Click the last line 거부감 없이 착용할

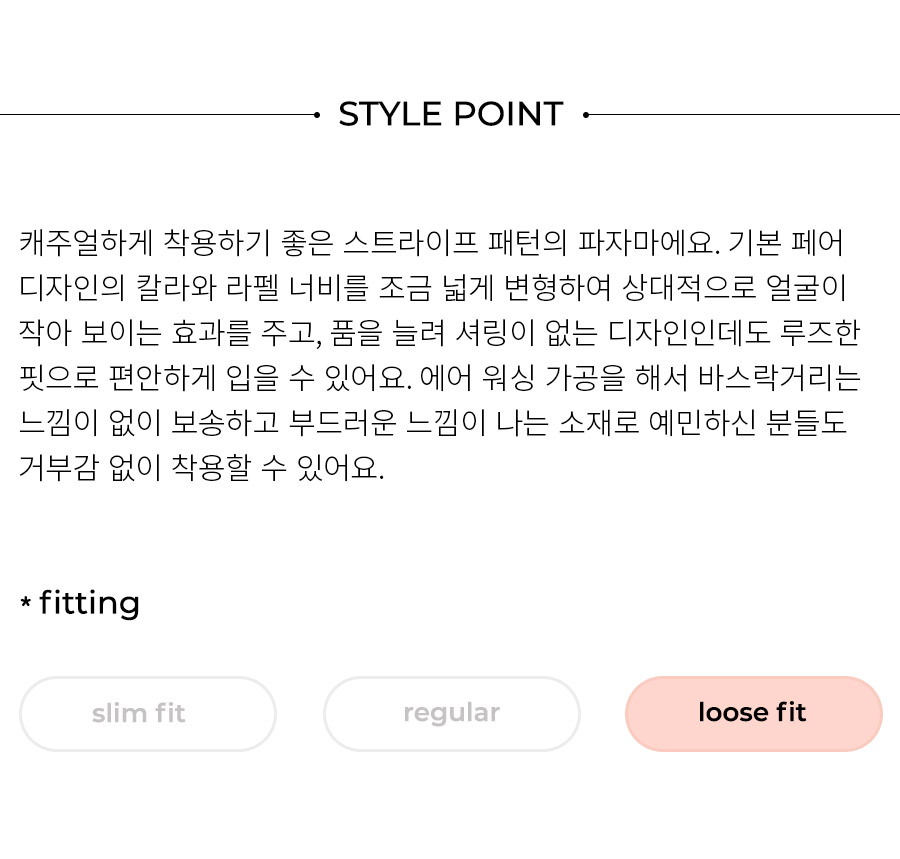click(x=201, y=468)
